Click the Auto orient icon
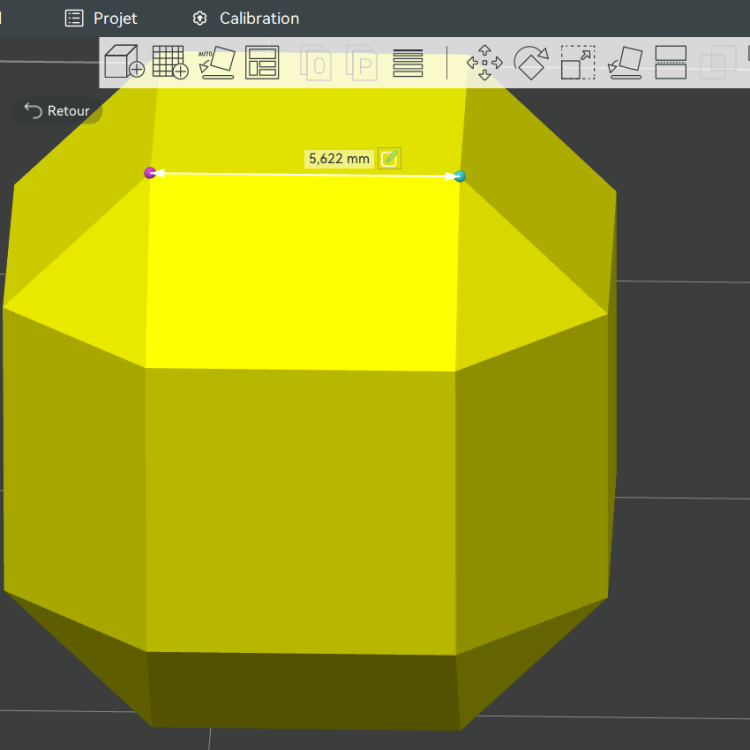Screen dimensions: 750x750 [x=217, y=62]
